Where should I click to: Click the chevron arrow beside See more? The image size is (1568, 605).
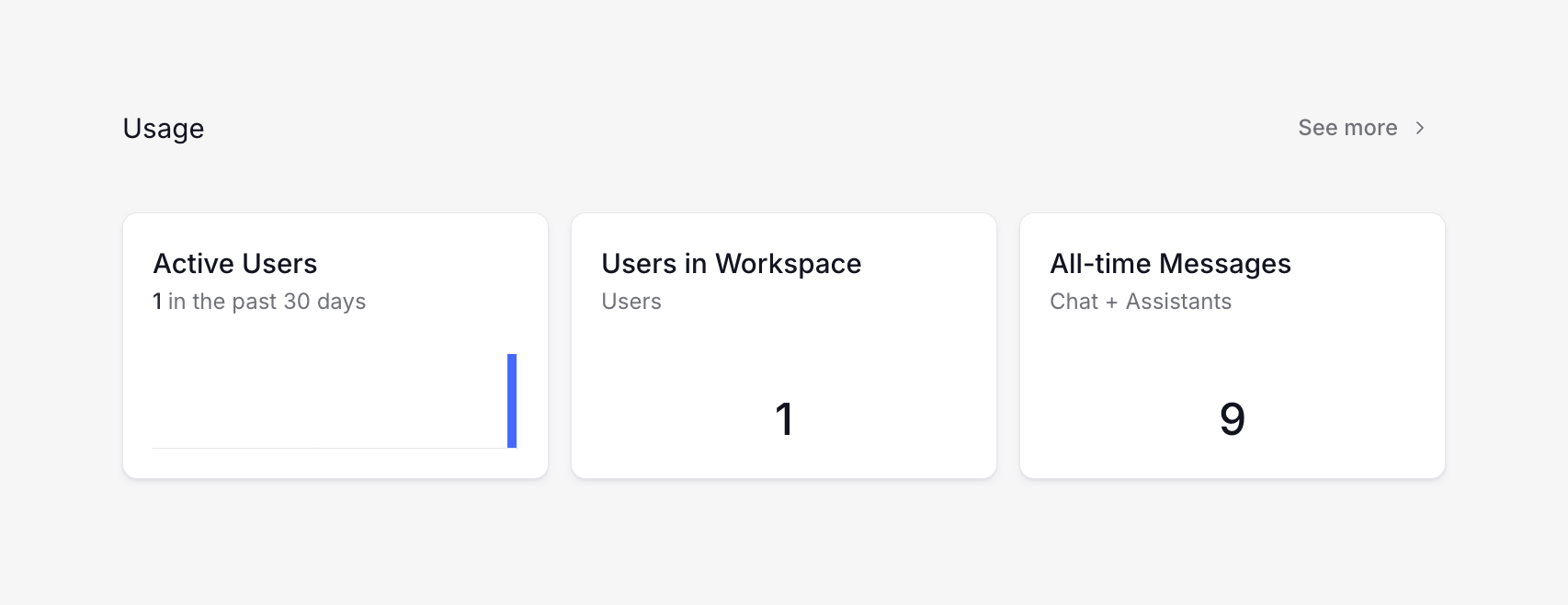tap(1420, 128)
